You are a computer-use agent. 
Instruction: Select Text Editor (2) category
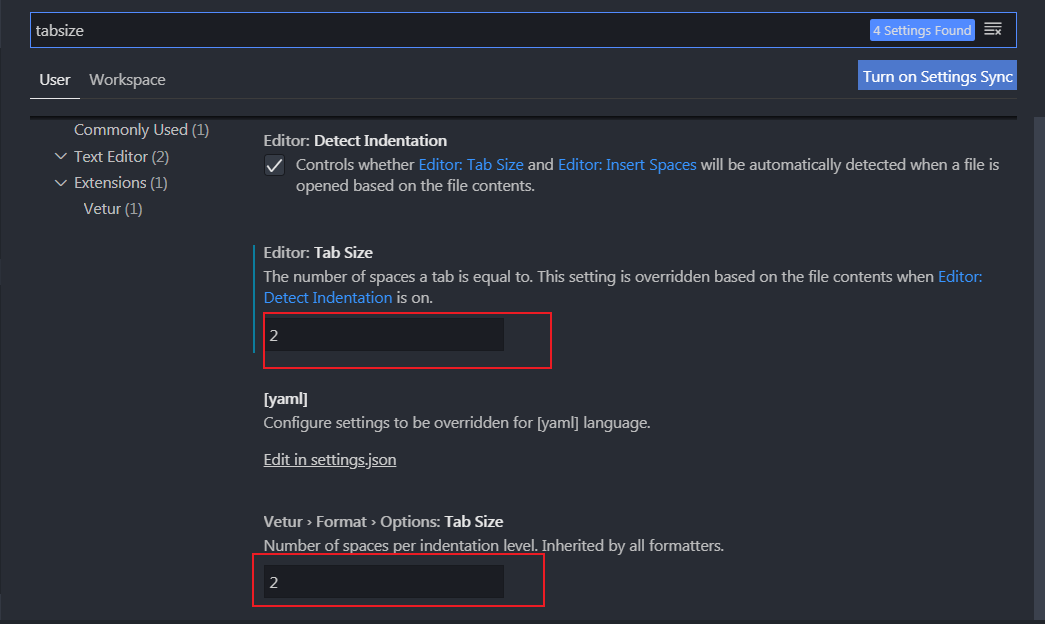tap(121, 157)
